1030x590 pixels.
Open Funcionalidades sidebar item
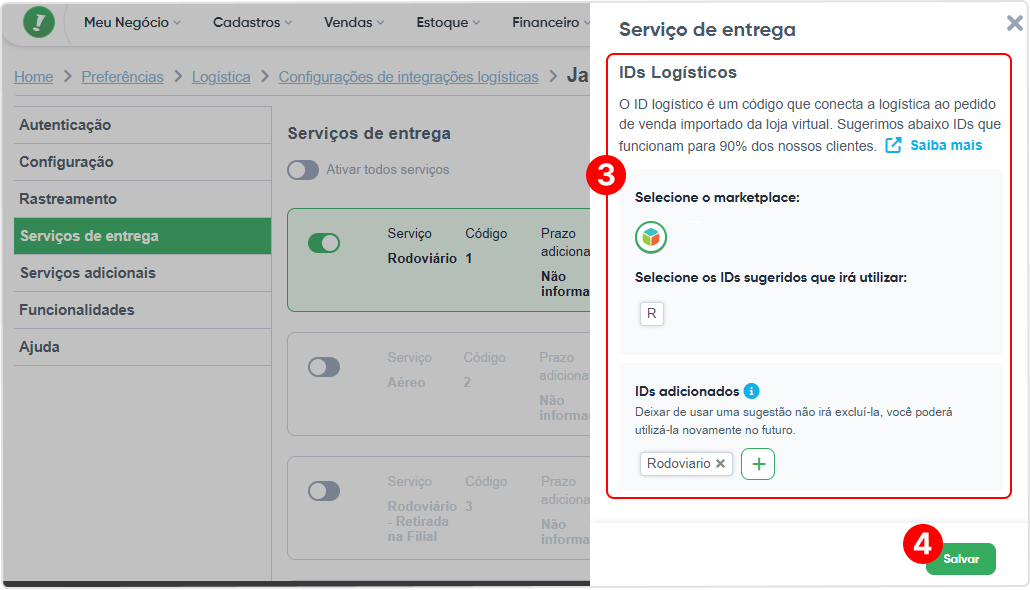pos(143,310)
